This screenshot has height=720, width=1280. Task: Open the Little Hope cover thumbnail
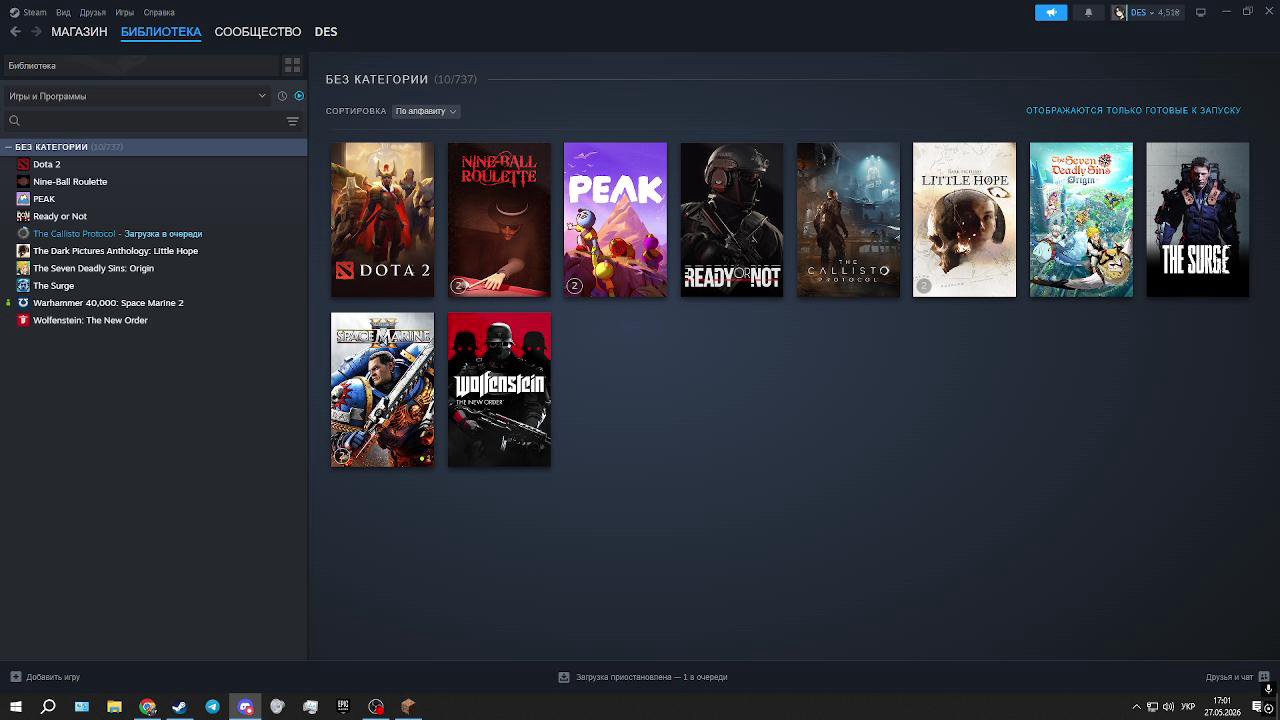pyautogui.click(x=964, y=220)
